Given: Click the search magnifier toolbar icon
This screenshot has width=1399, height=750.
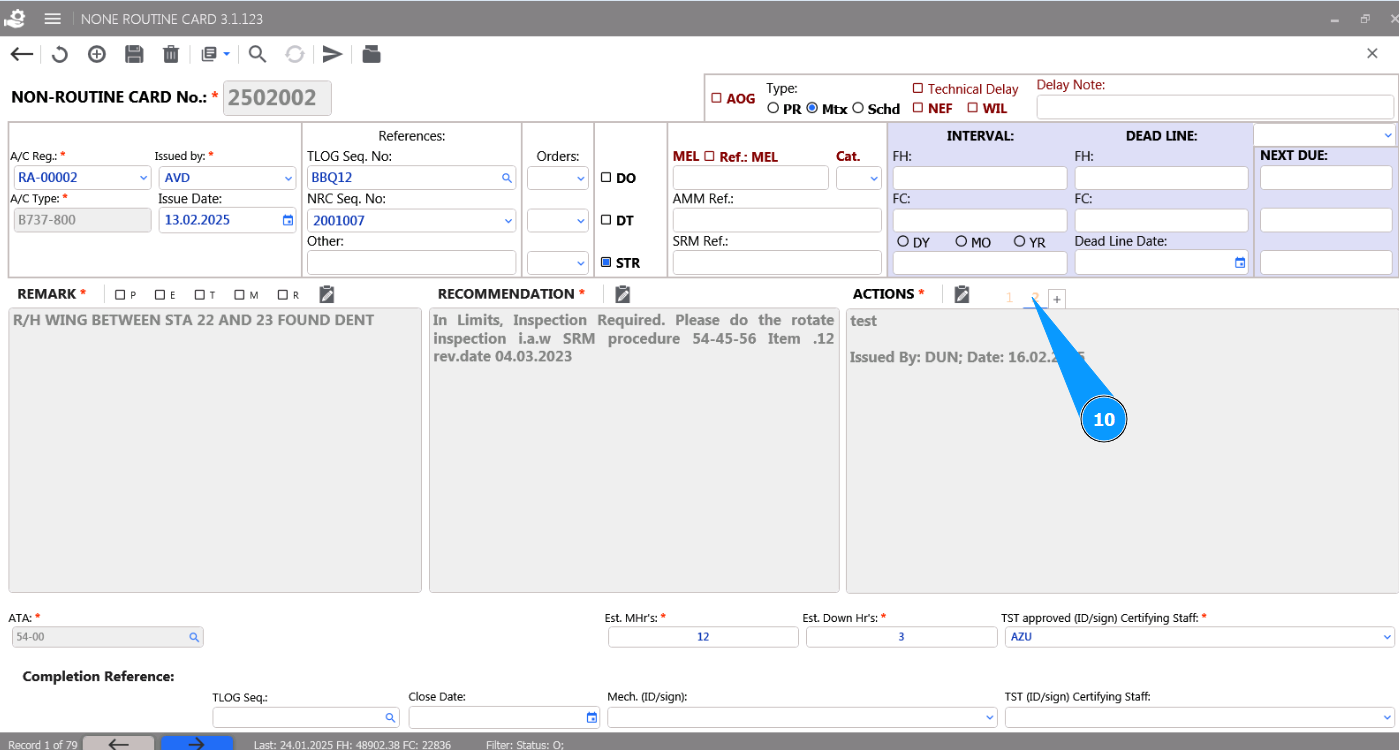Looking at the screenshot, I should [257, 54].
